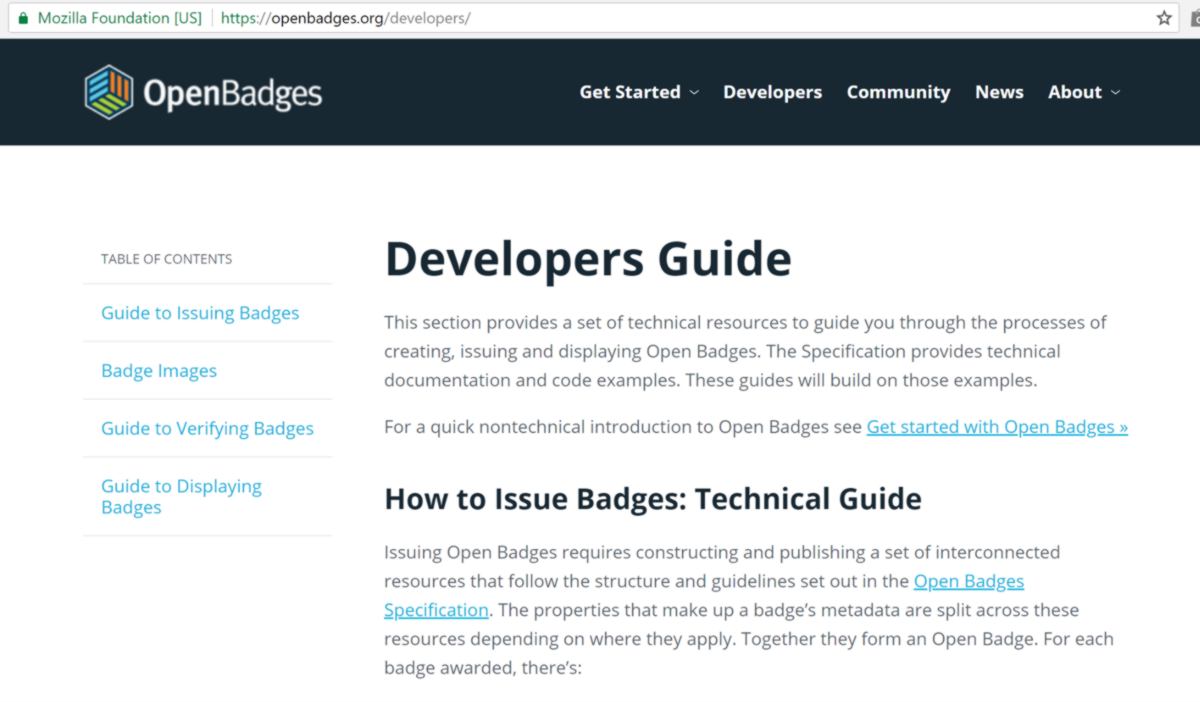Screen dimensions: 1200x702
Task: Click the green secure lock icon
Action: 24,18
